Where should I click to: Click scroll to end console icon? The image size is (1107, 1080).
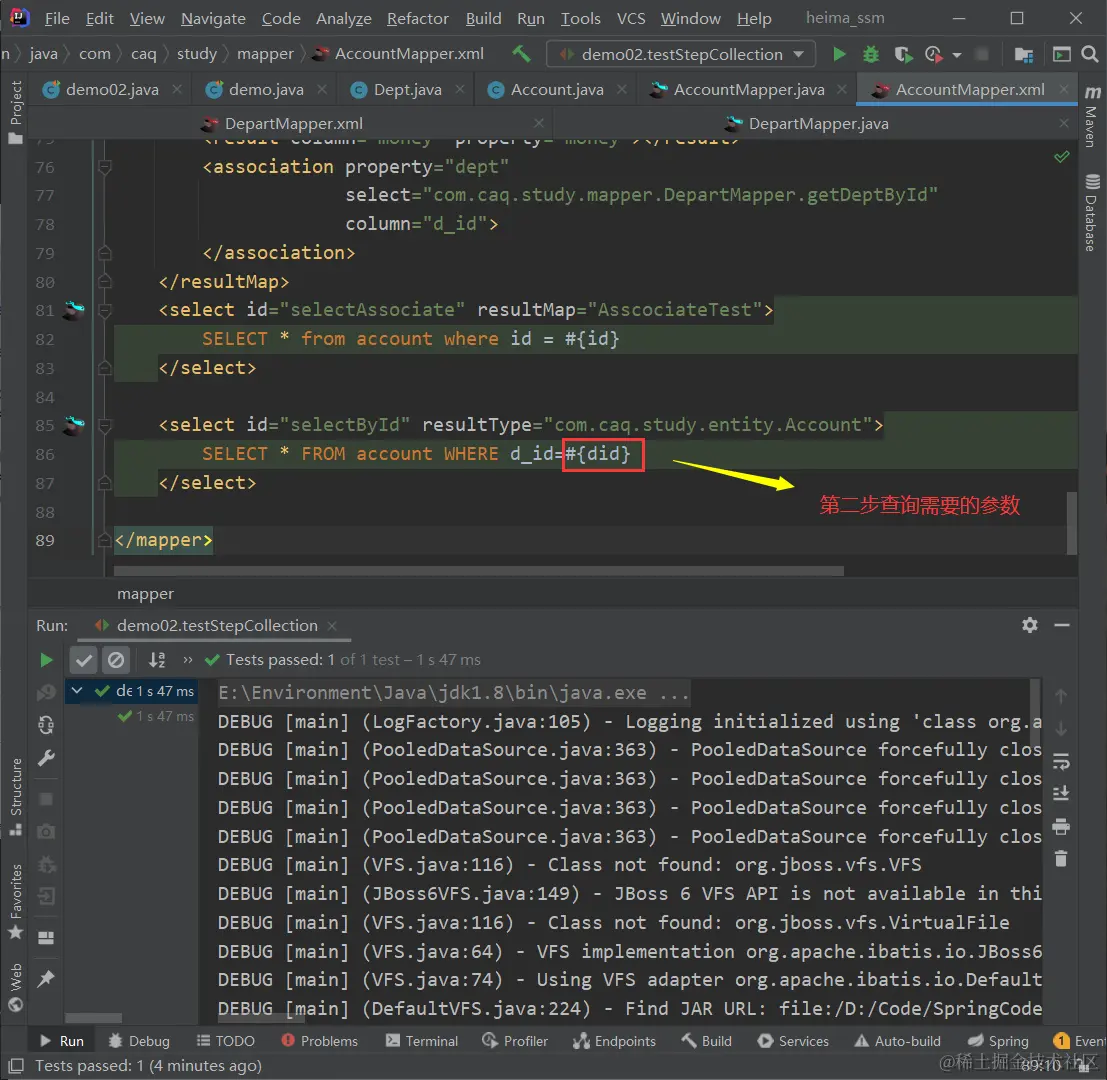pyautogui.click(x=1061, y=793)
